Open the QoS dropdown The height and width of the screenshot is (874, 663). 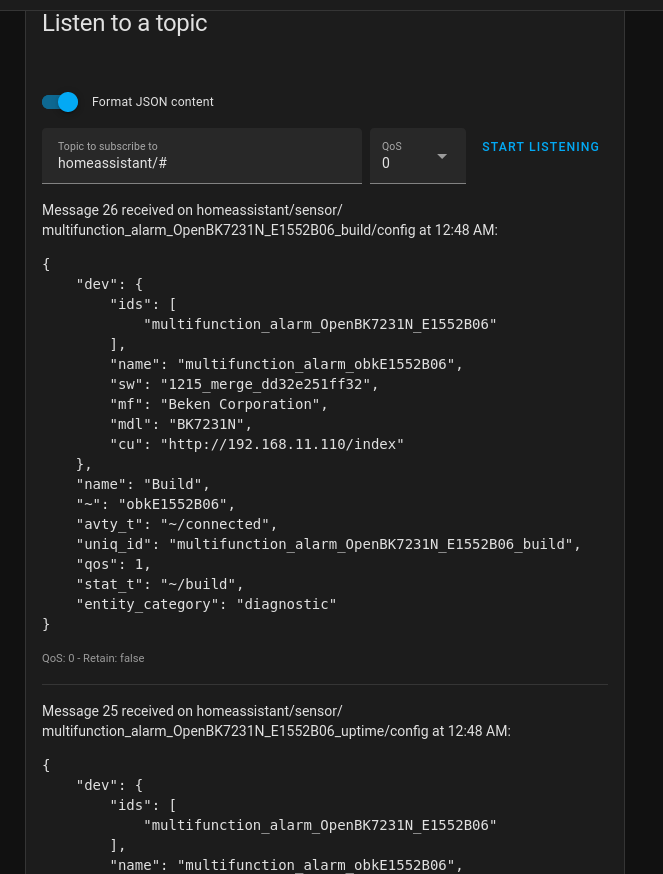click(x=418, y=156)
